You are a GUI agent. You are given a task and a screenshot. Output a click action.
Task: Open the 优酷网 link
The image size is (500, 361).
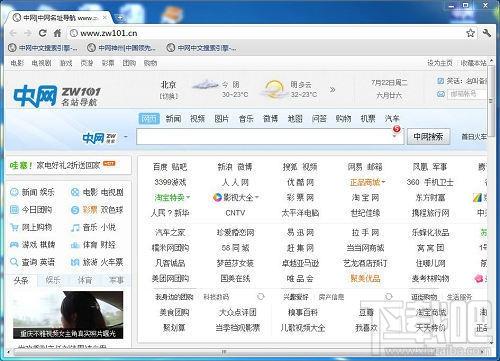click(x=300, y=182)
